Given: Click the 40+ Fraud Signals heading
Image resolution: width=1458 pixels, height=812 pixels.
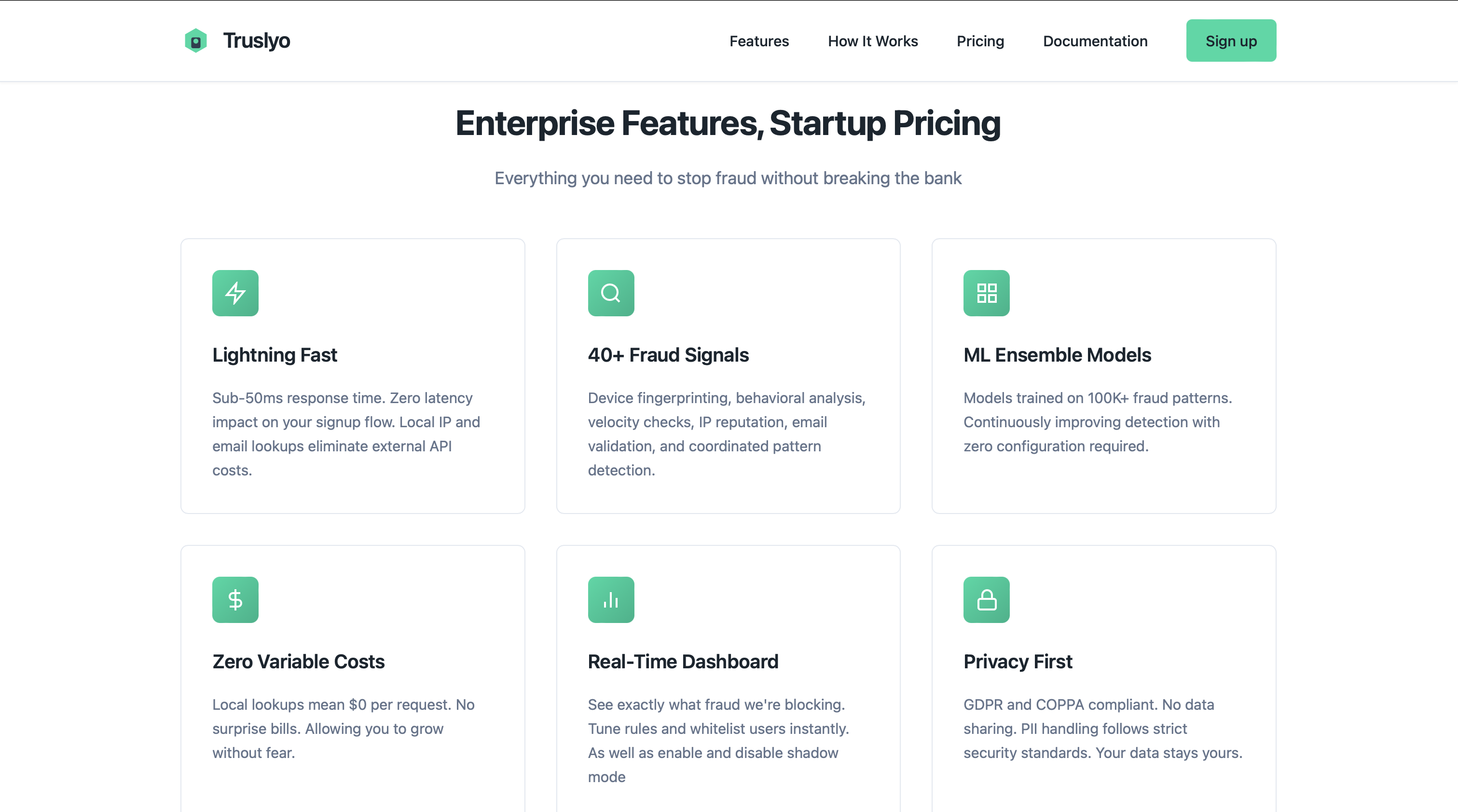Looking at the screenshot, I should [668, 355].
